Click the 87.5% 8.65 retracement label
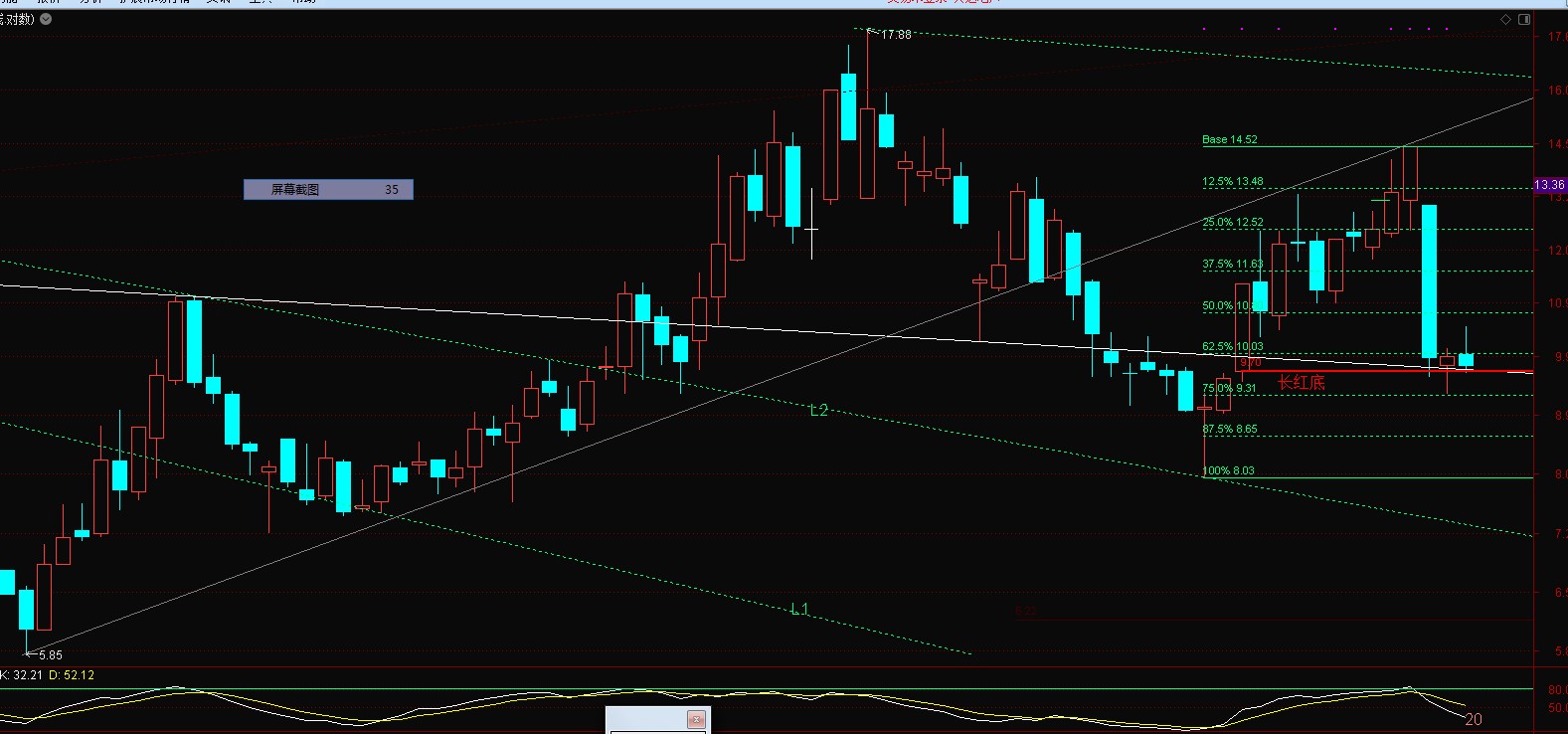The image size is (1568, 734). click(1230, 430)
